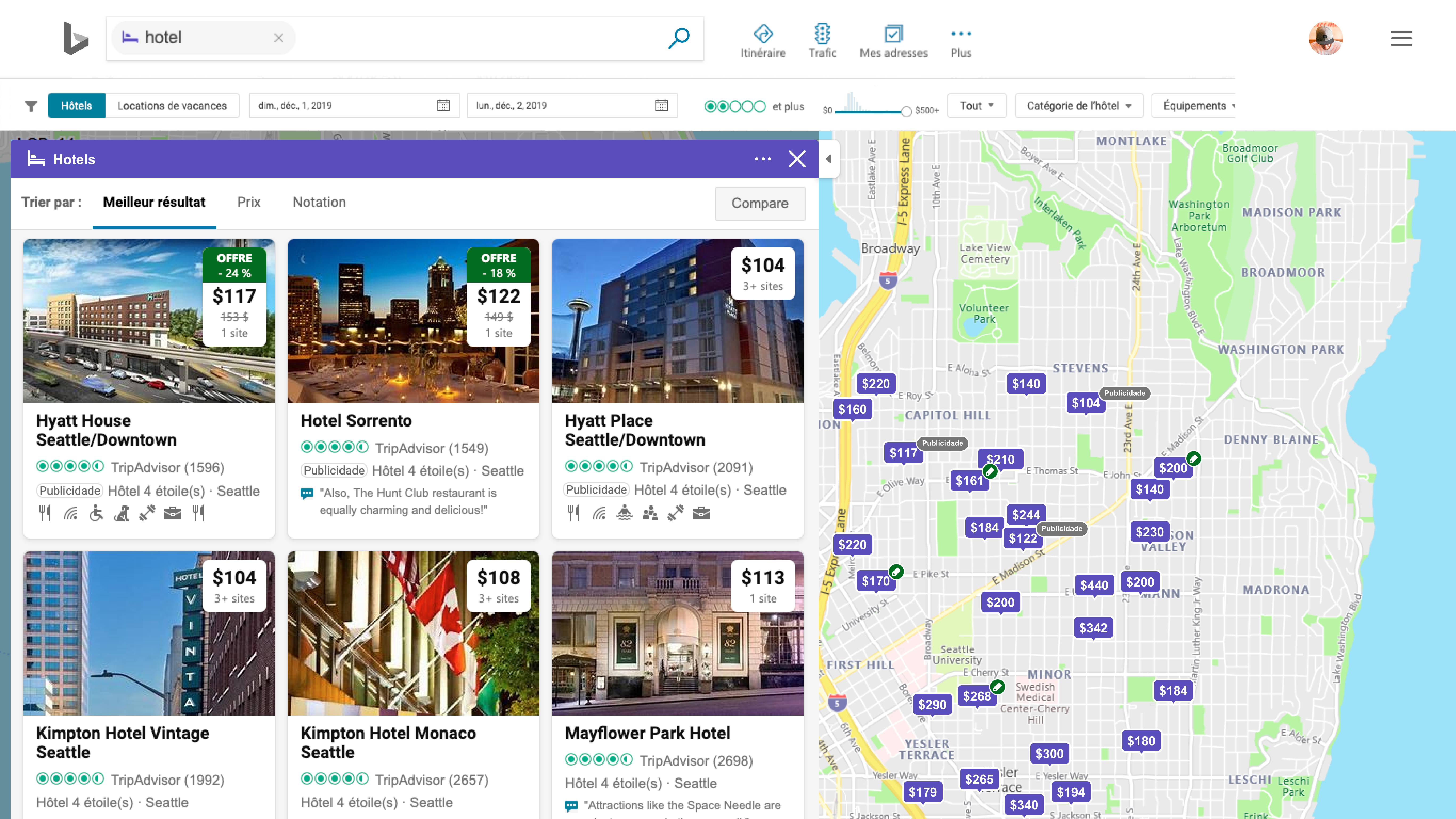This screenshot has height=819, width=1456.
Task: Click the $117 Publicidade map pin
Action: click(x=903, y=453)
